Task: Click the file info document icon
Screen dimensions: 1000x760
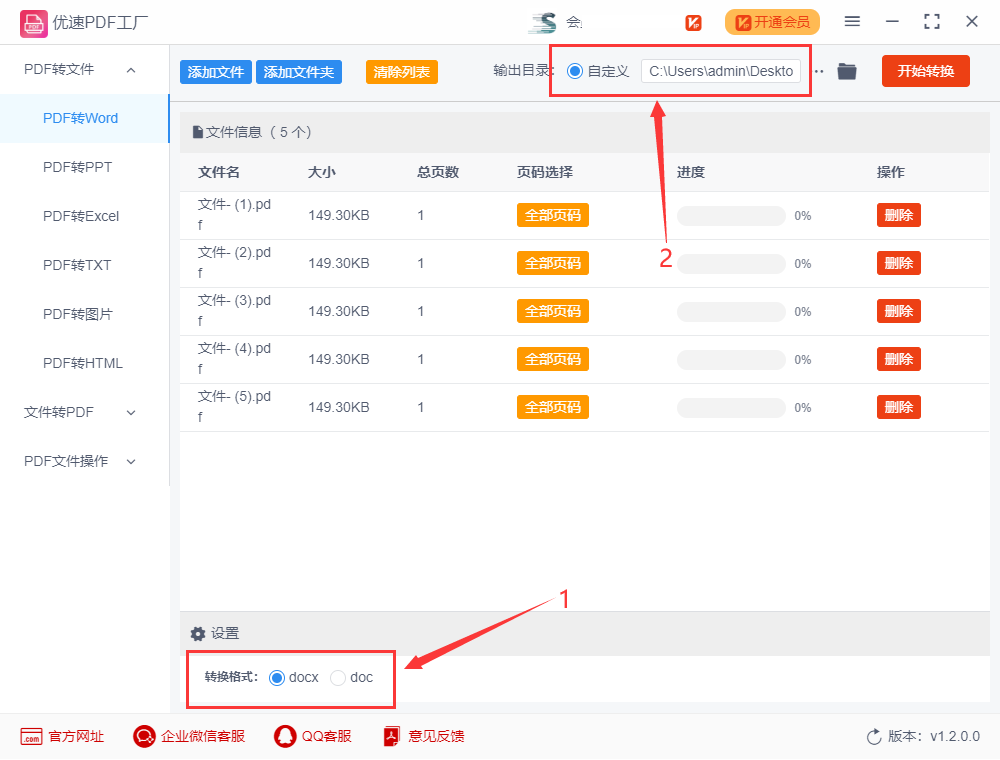Action: click(x=198, y=133)
